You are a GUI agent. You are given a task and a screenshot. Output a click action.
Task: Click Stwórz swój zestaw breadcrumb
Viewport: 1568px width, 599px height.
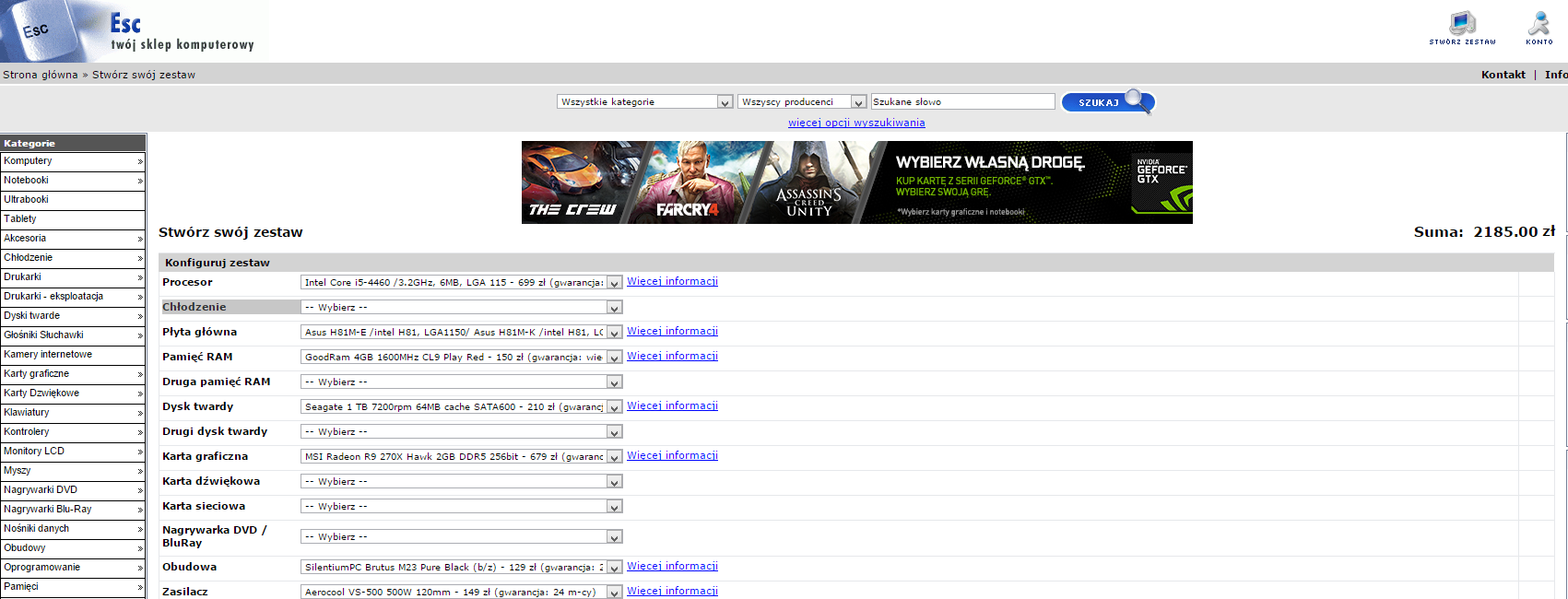(144, 75)
